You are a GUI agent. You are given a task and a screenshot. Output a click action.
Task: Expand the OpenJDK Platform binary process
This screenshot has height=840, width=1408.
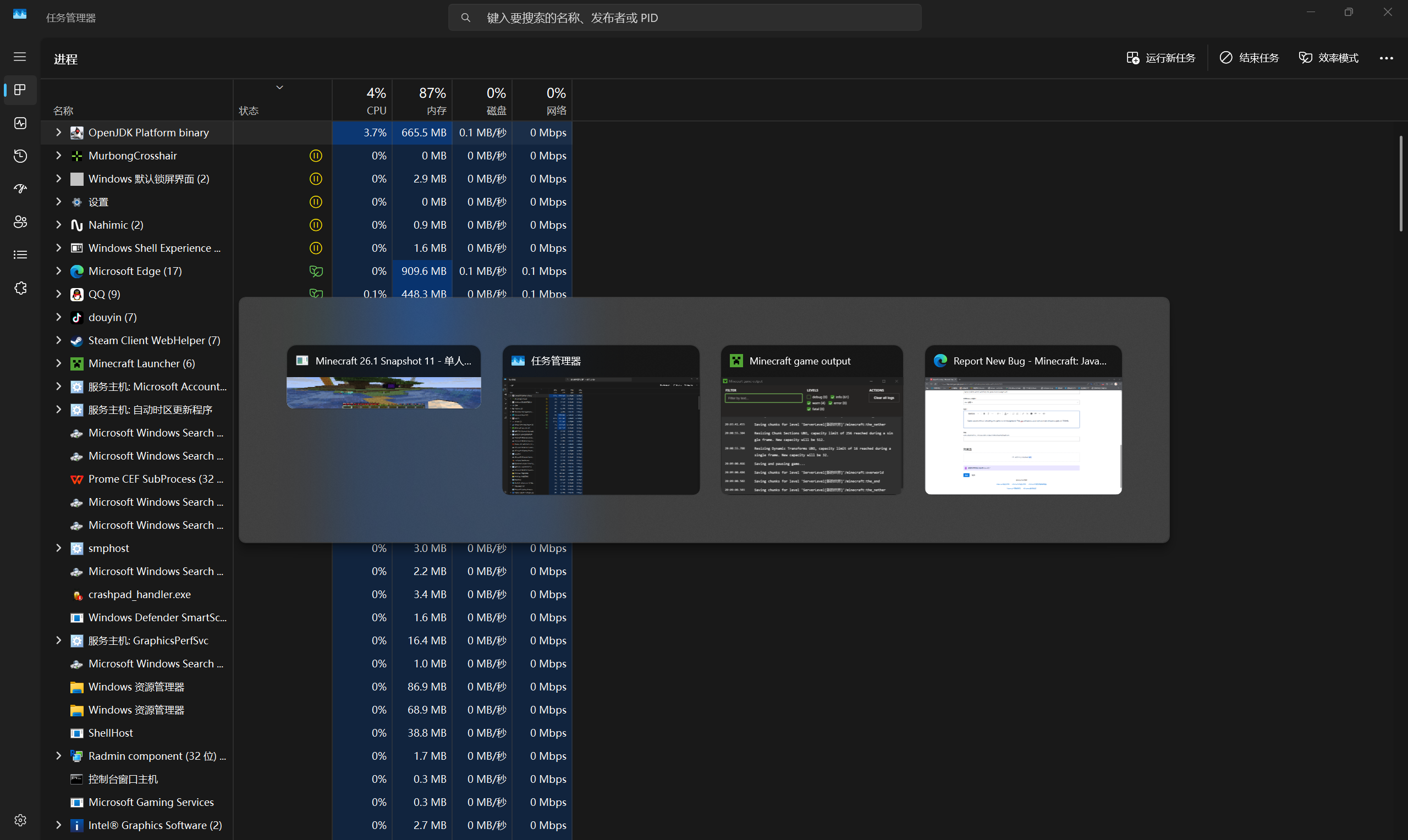(x=58, y=132)
